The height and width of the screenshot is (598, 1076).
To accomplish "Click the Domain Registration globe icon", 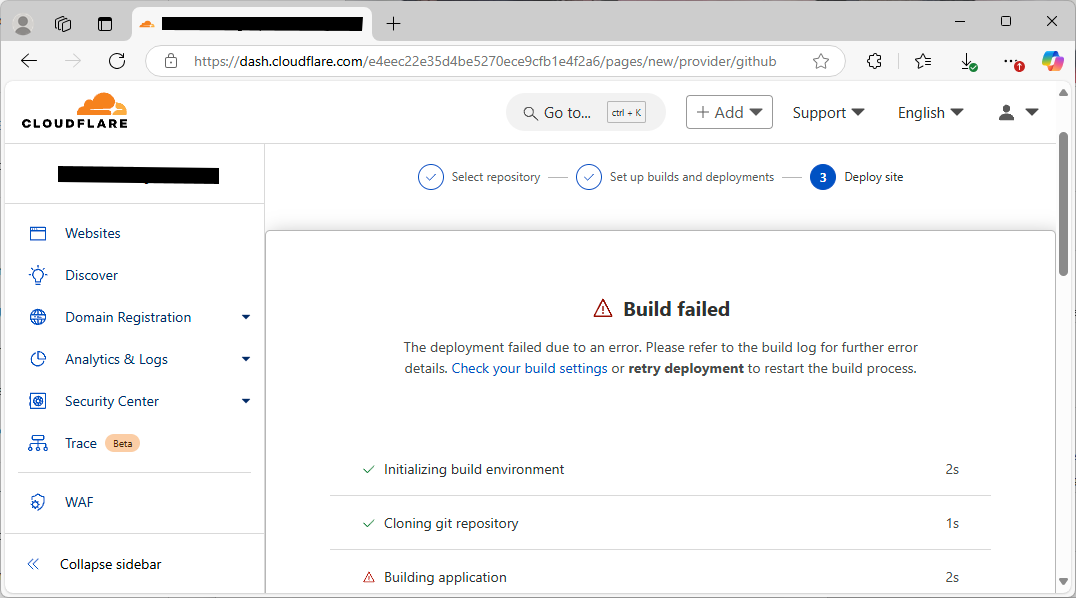I will (37, 316).
